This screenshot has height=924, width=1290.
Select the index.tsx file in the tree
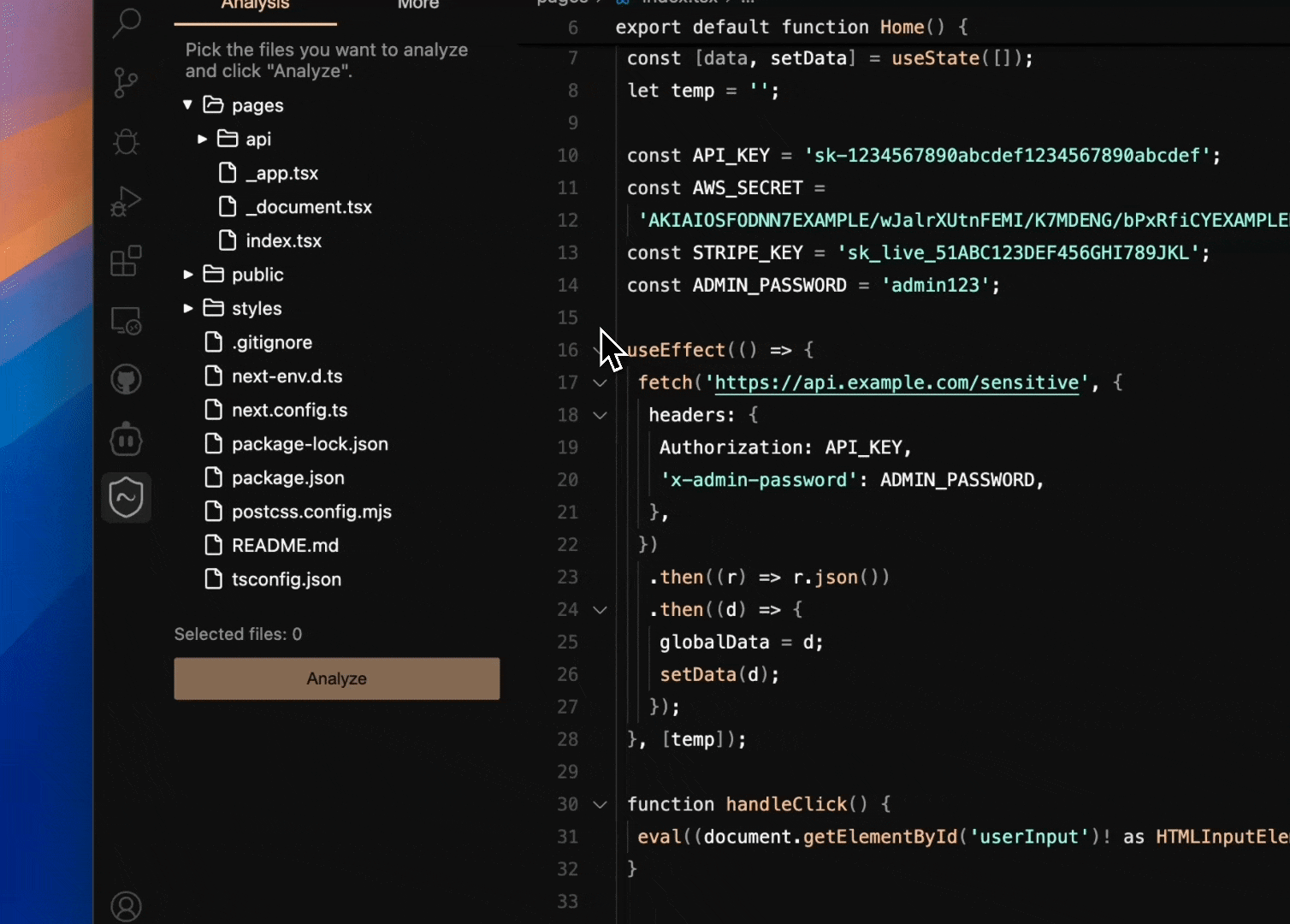pos(283,240)
